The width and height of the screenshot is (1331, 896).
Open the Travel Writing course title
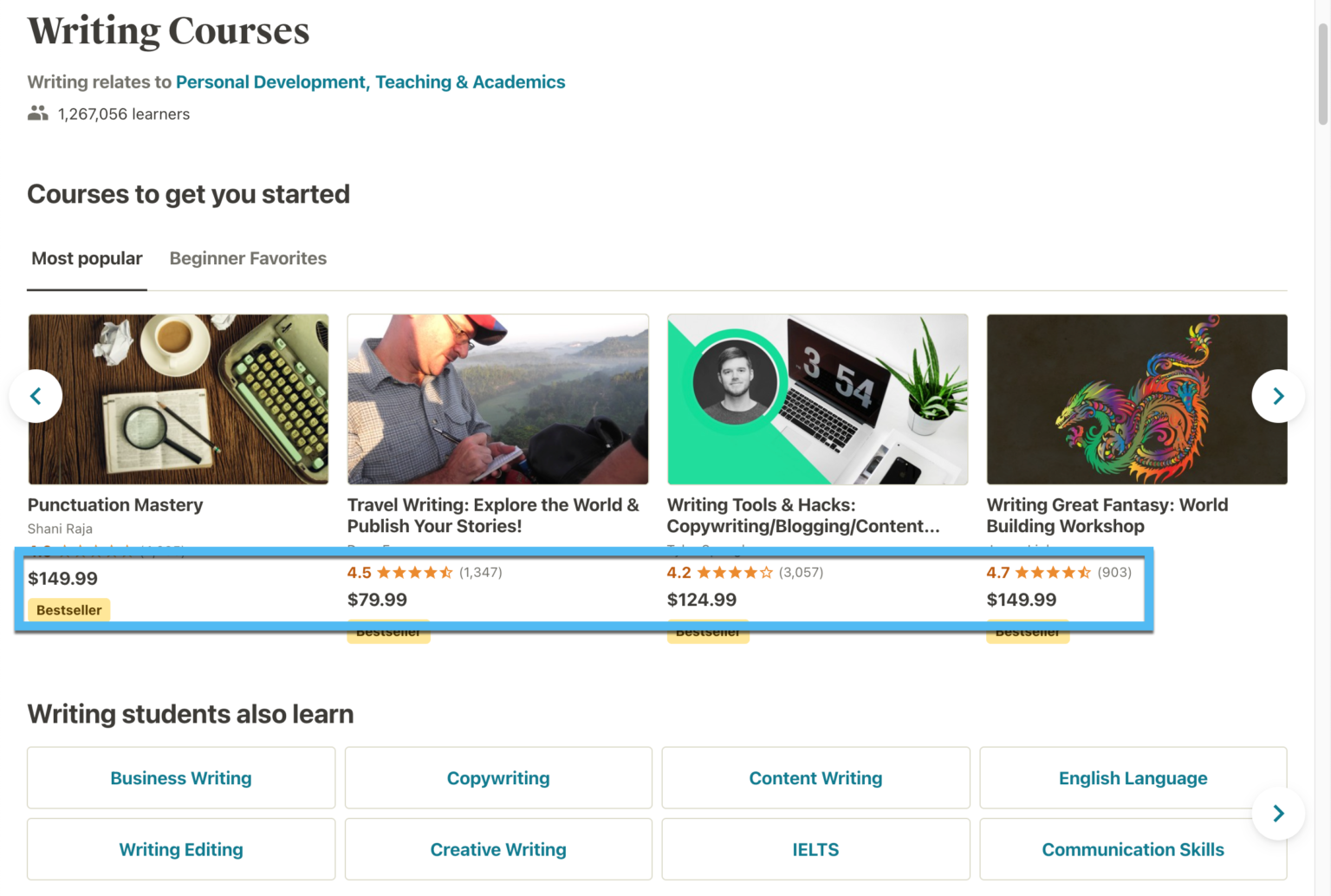pyautogui.click(x=492, y=515)
